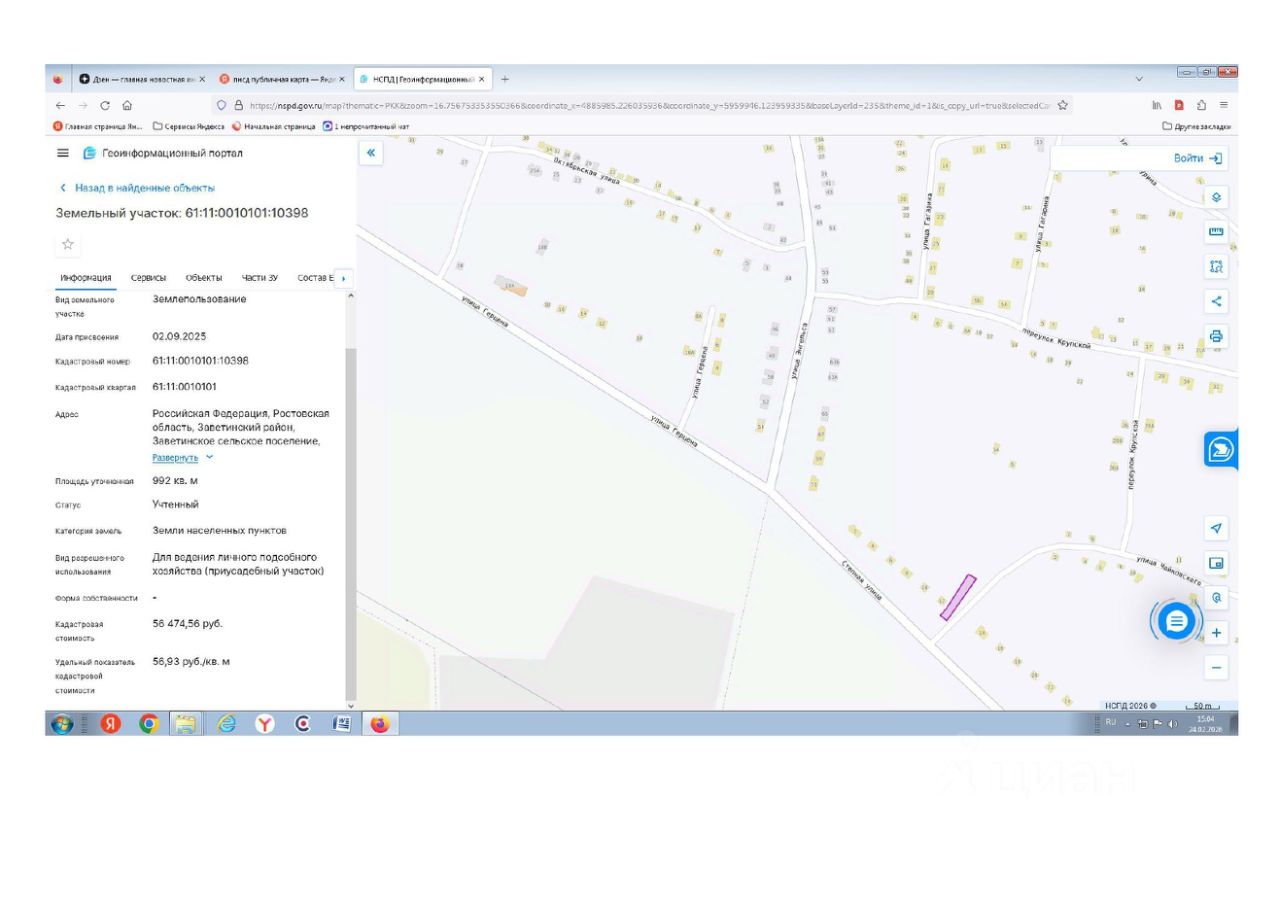The width and height of the screenshot is (1280, 904).
Task: Open the Firefox application menu
Action: click(x=1223, y=105)
